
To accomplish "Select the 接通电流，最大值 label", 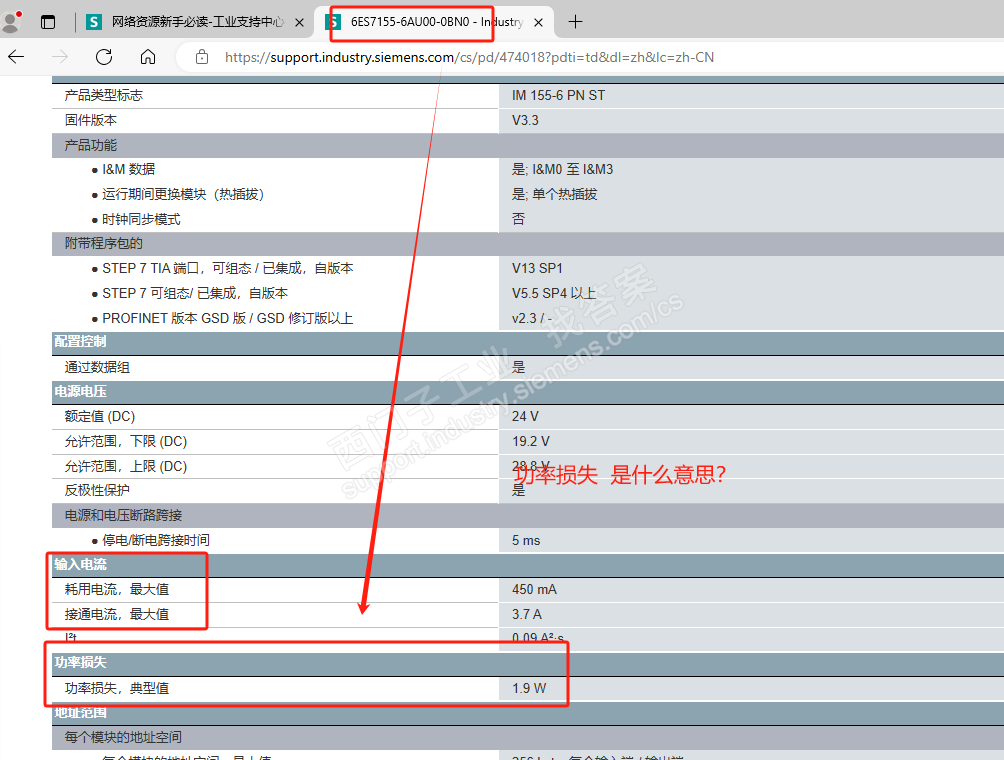I will tap(117, 615).
